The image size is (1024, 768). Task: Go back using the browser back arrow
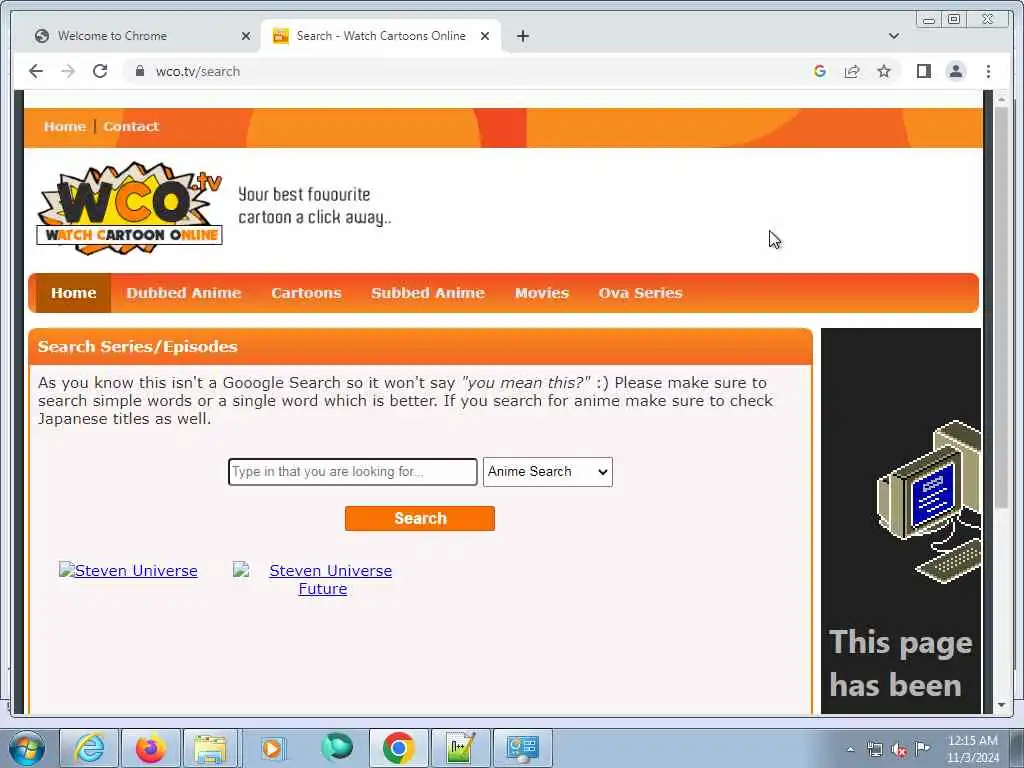(x=36, y=71)
